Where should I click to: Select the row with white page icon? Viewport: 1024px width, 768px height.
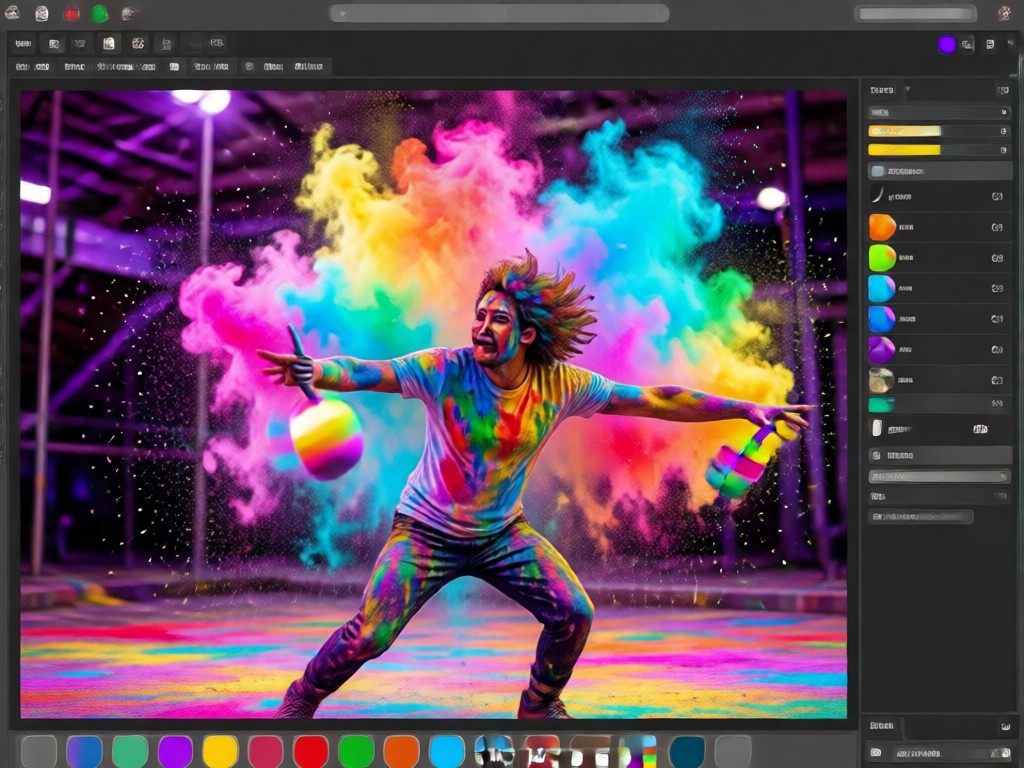[940, 429]
